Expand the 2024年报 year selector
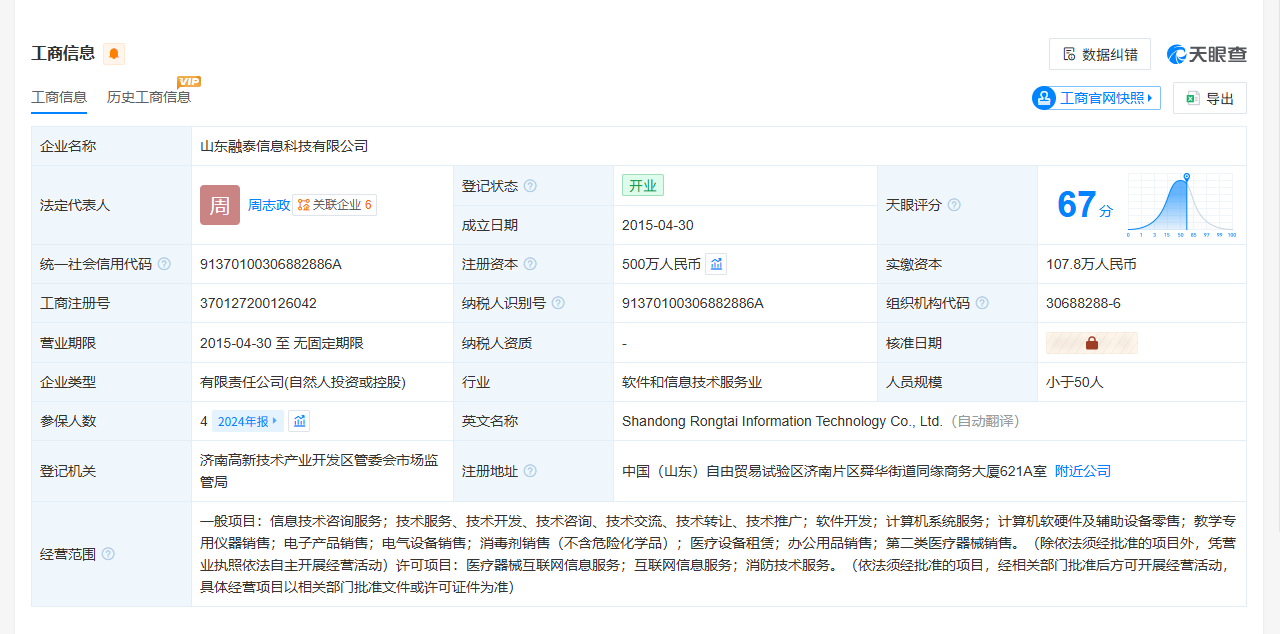Screen dimensions: 1280x634 (x=248, y=421)
